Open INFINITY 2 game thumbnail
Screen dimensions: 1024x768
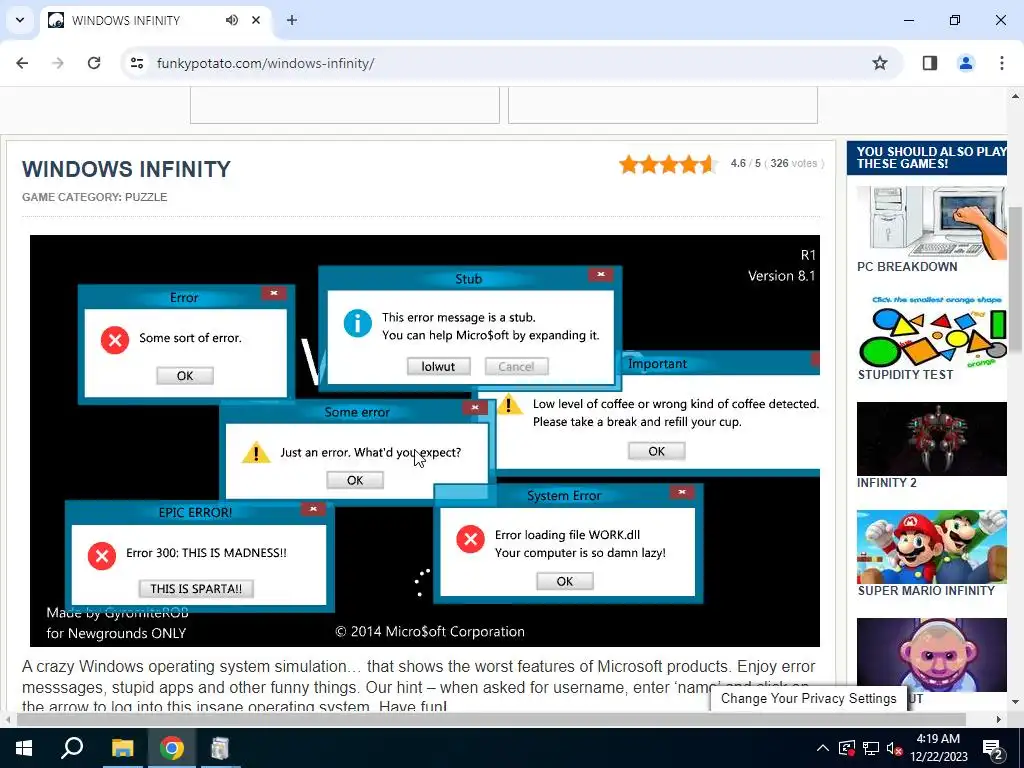tap(931, 439)
